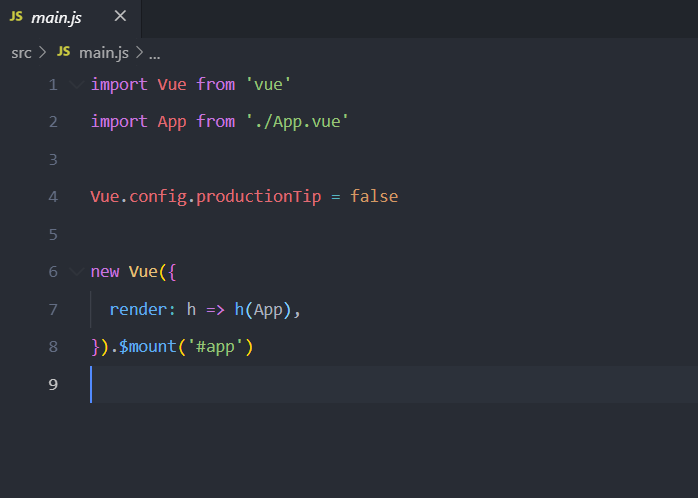Click the JS icon in the breadcrumb bar
This screenshot has height=498, width=698.
click(x=63, y=52)
